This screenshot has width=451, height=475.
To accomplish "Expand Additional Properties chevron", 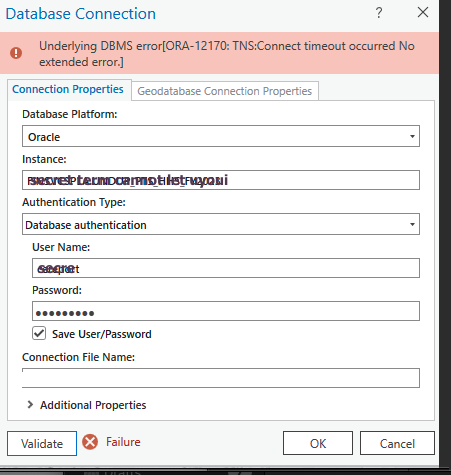I will click(30, 405).
